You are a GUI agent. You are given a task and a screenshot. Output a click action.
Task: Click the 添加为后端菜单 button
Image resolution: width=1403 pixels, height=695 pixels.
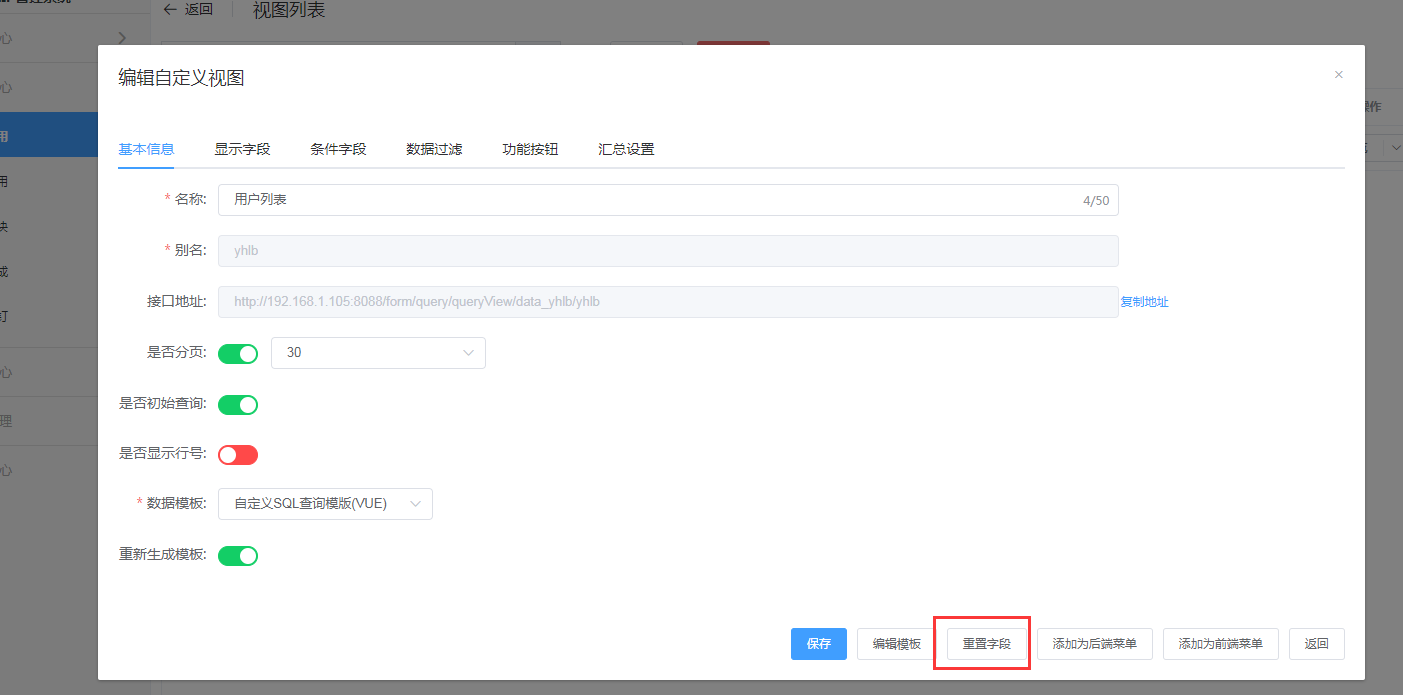tap(1095, 644)
